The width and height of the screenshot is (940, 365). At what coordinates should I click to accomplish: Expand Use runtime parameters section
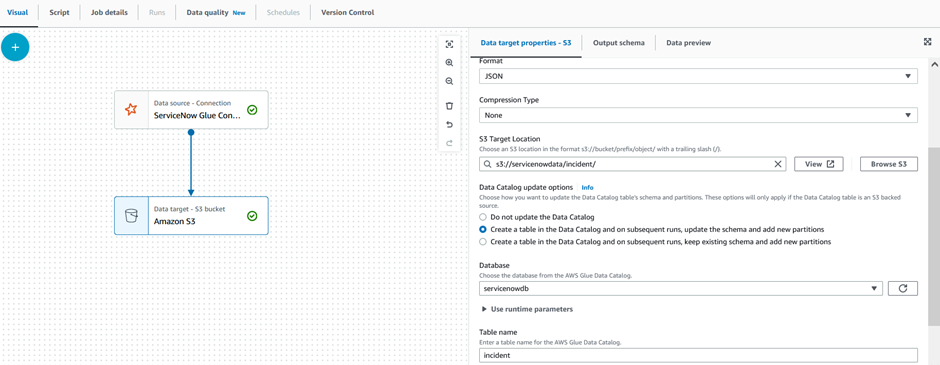[x=528, y=309]
